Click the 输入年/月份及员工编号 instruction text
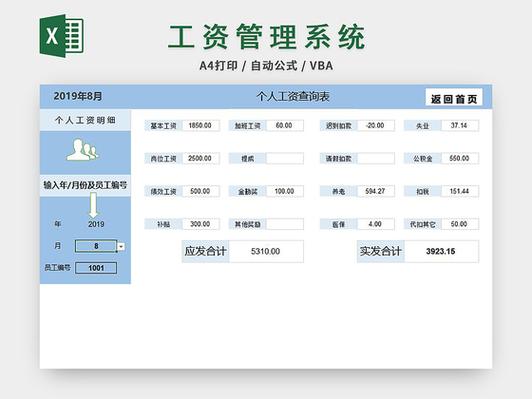The image size is (532, 399). click(85, 185)
